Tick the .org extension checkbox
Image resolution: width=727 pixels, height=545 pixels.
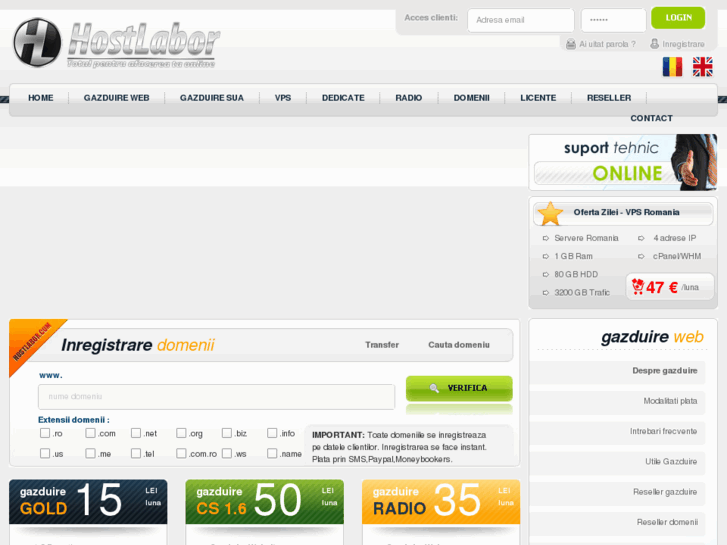pos(181,433)
